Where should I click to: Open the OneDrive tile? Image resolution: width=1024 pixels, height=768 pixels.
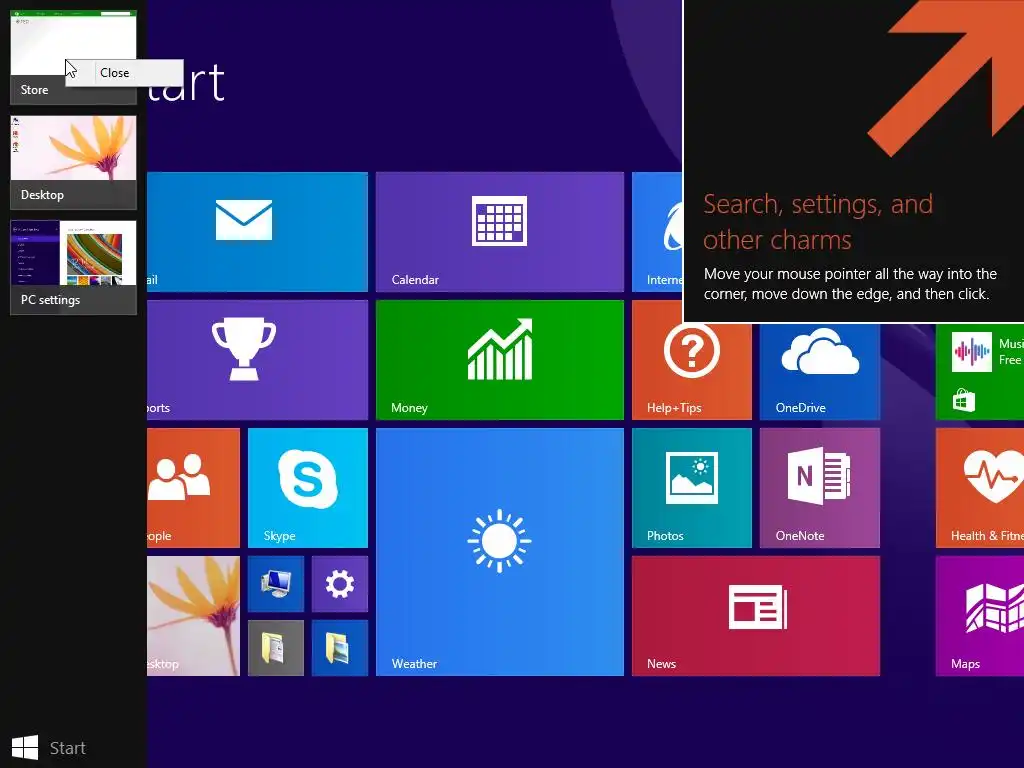point(820,371)
